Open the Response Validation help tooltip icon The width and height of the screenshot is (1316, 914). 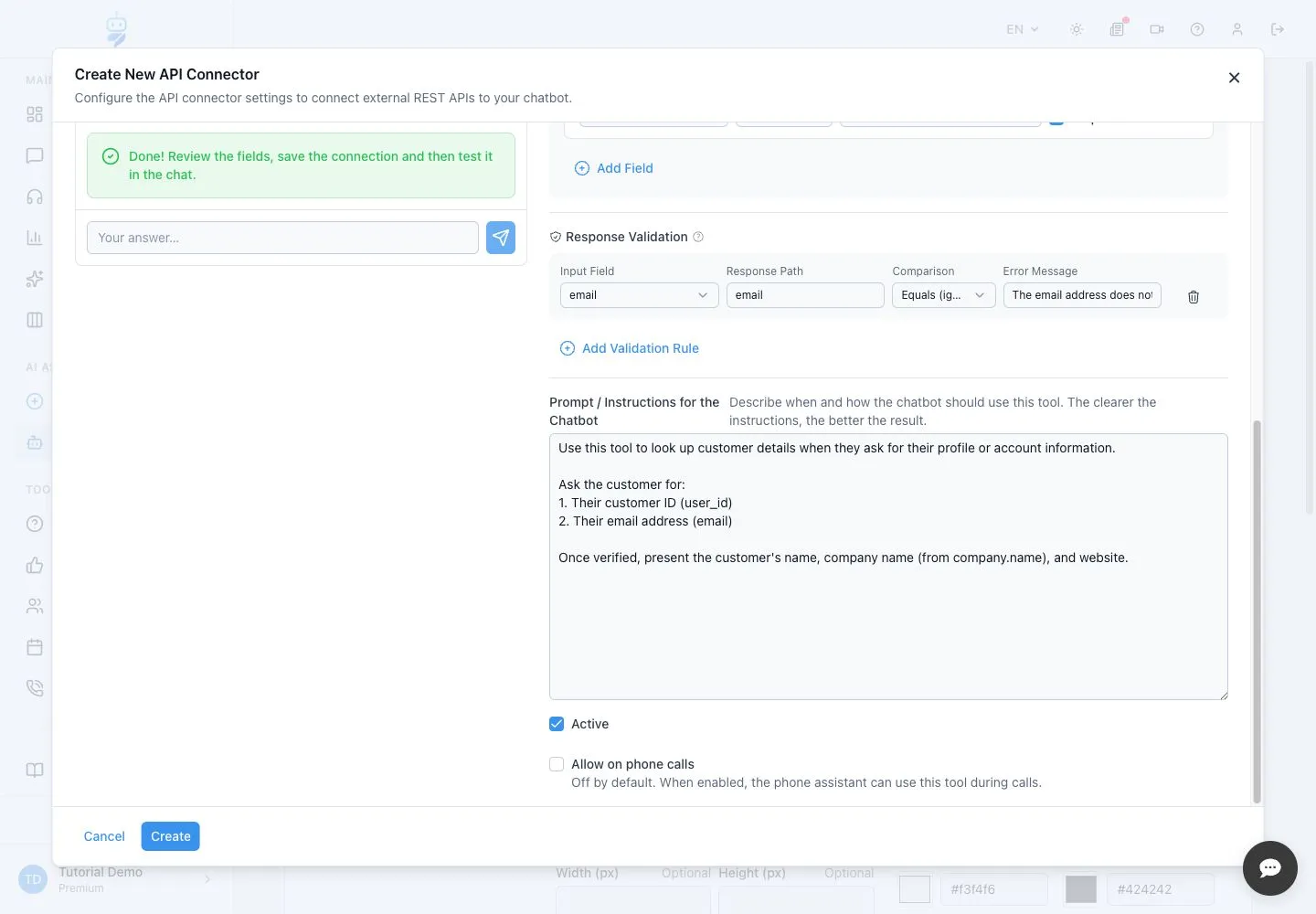point(698,237)
